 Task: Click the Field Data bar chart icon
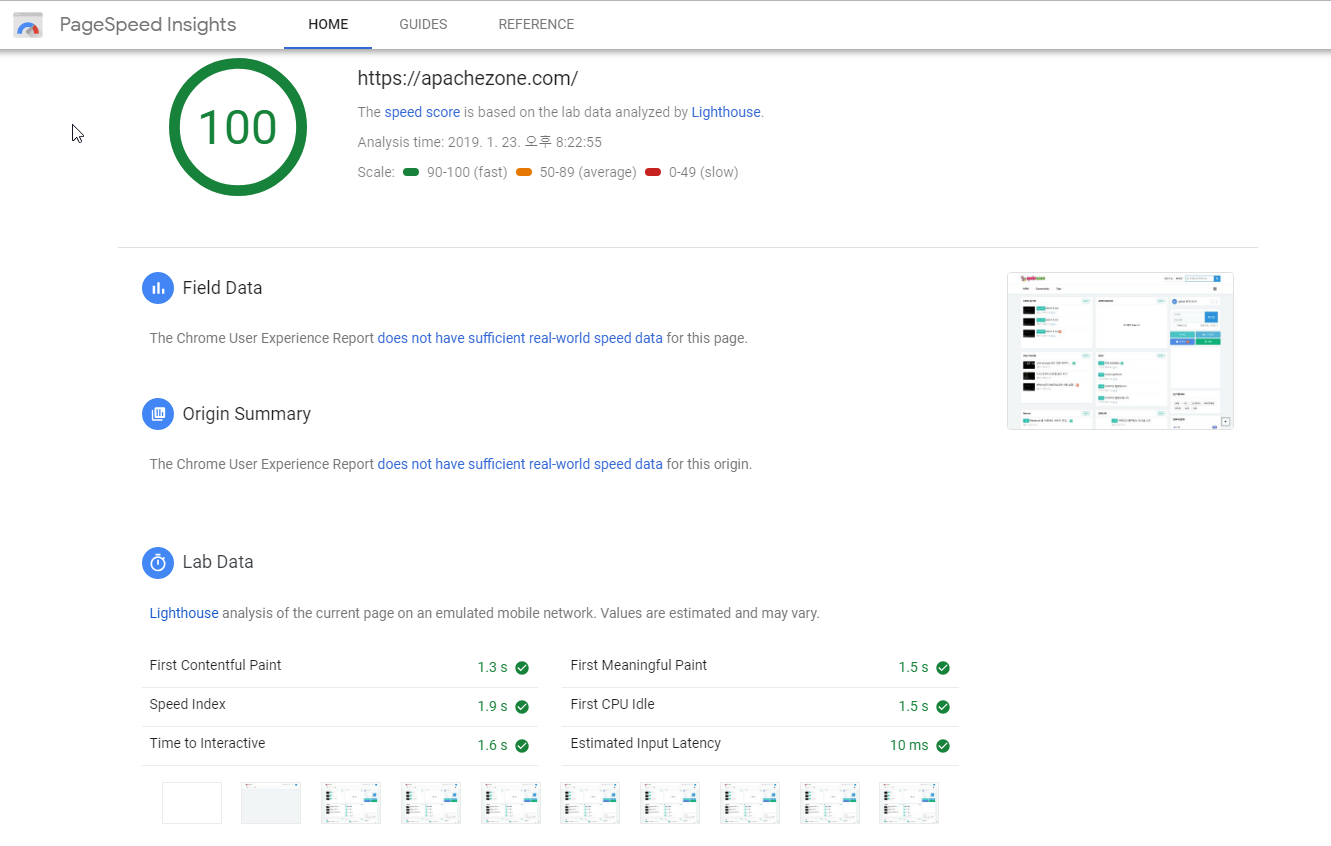pyautogui.click(x=158, y=288)
